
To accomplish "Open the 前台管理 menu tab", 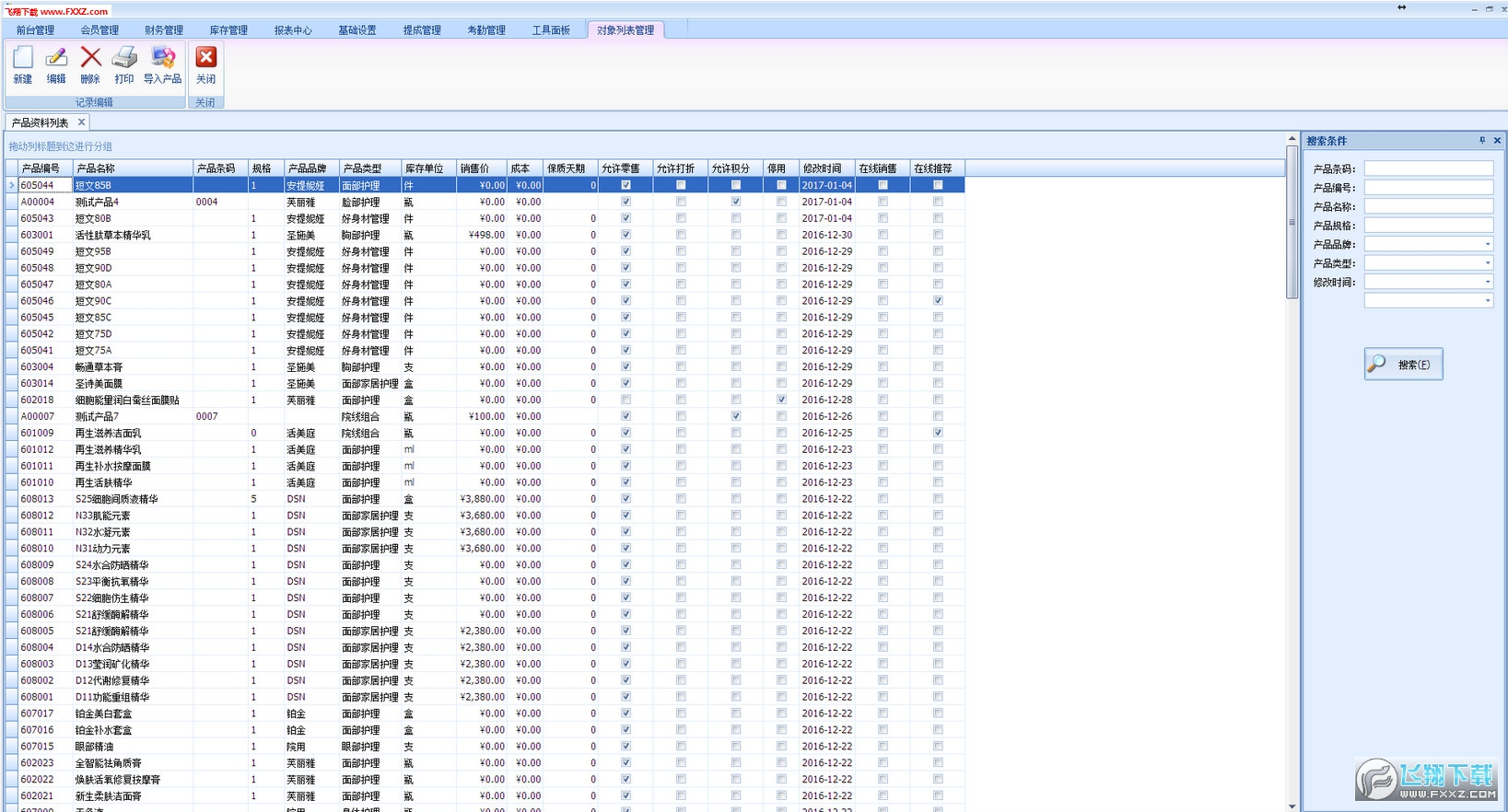I will coord(35,30).
